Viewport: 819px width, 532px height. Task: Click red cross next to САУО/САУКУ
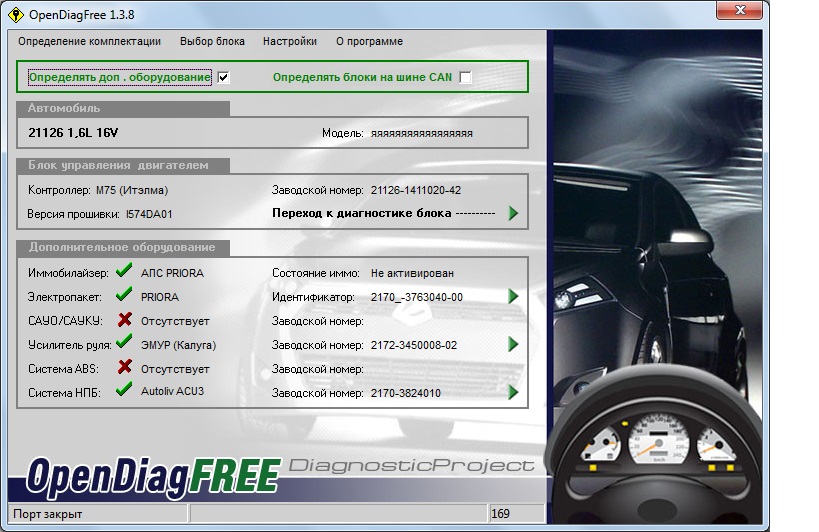pyautogui.click(x=124, y=319)
